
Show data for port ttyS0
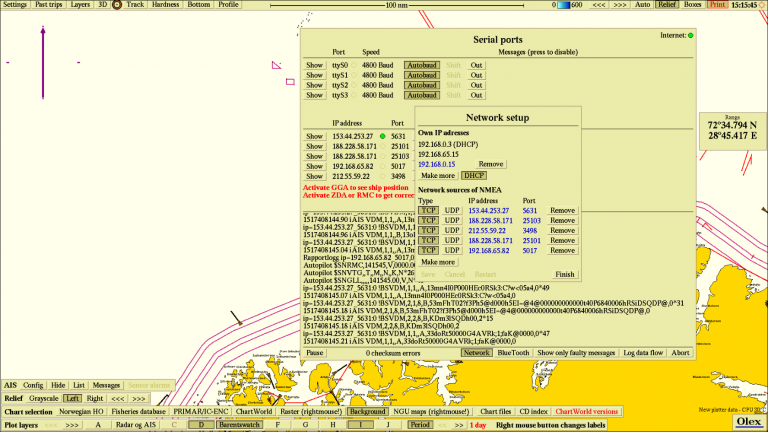[x=314, y=65]
